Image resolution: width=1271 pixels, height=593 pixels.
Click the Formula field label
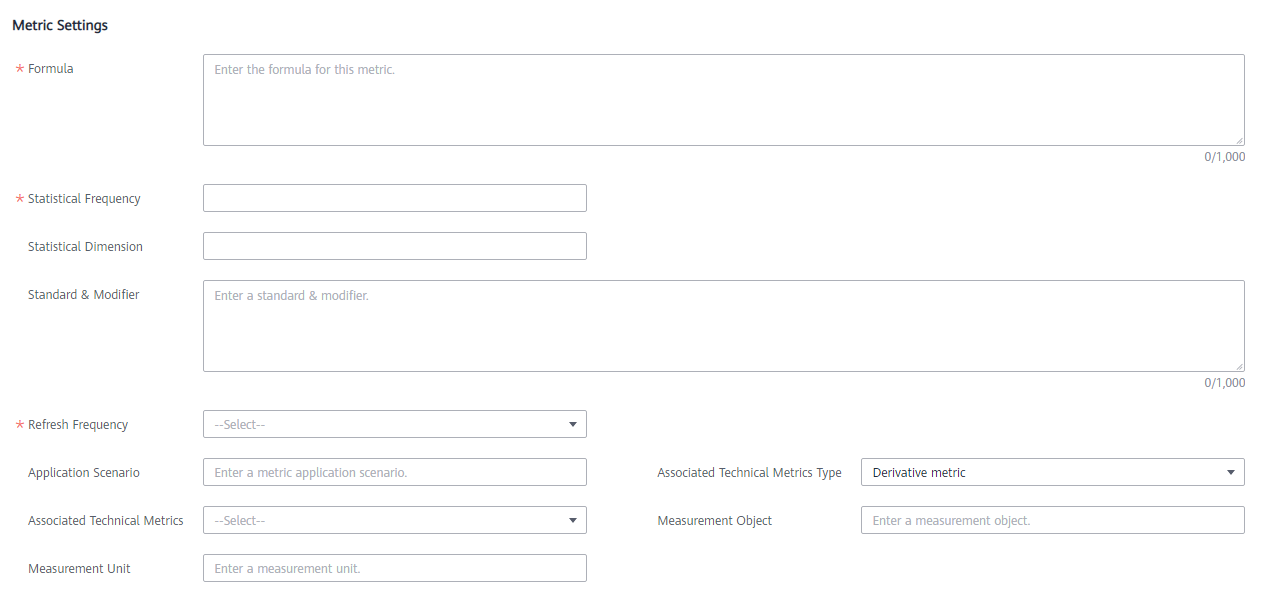coord(51,69)
